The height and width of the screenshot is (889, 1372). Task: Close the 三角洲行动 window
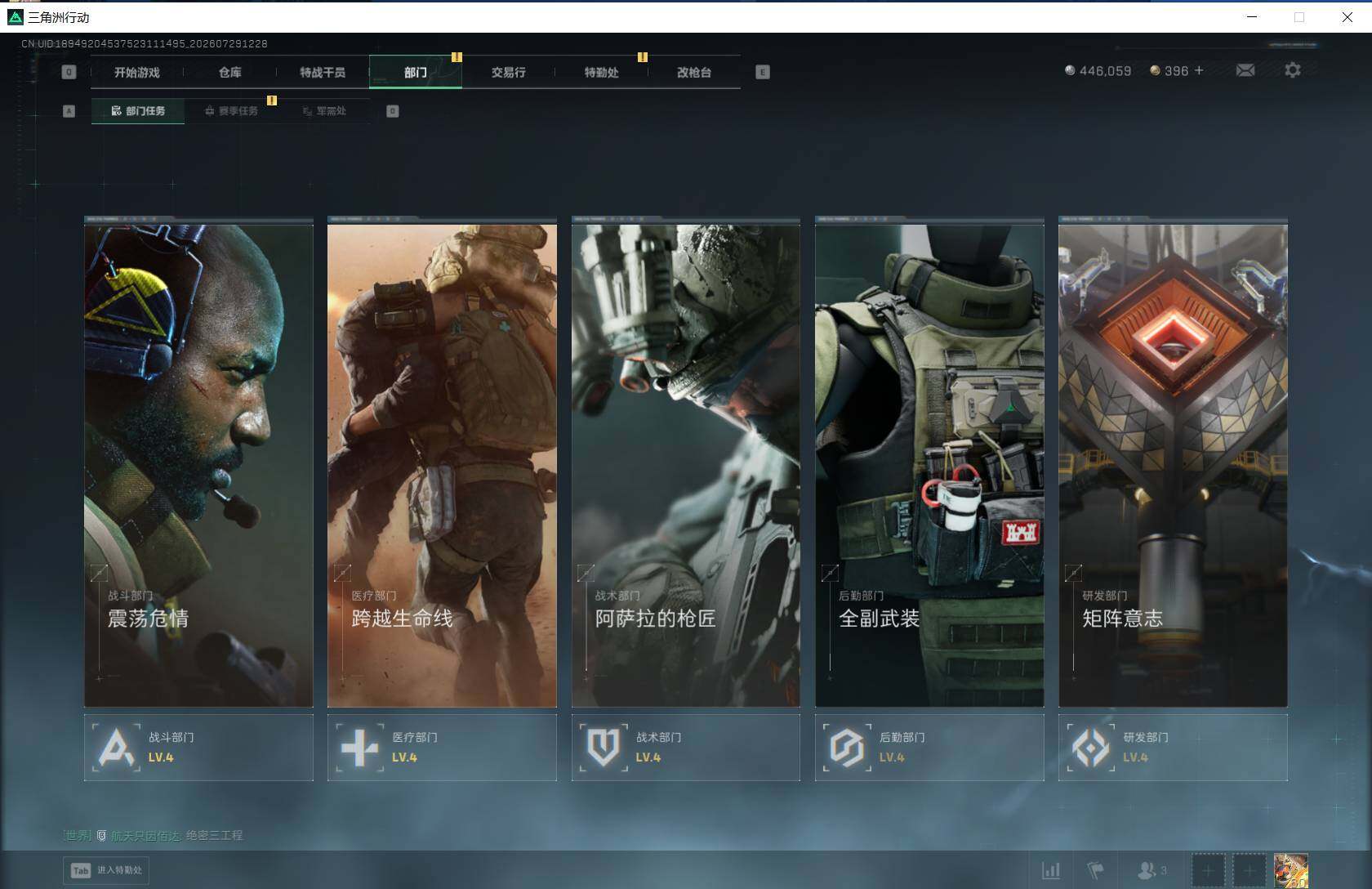click(x=1347, y=17)
